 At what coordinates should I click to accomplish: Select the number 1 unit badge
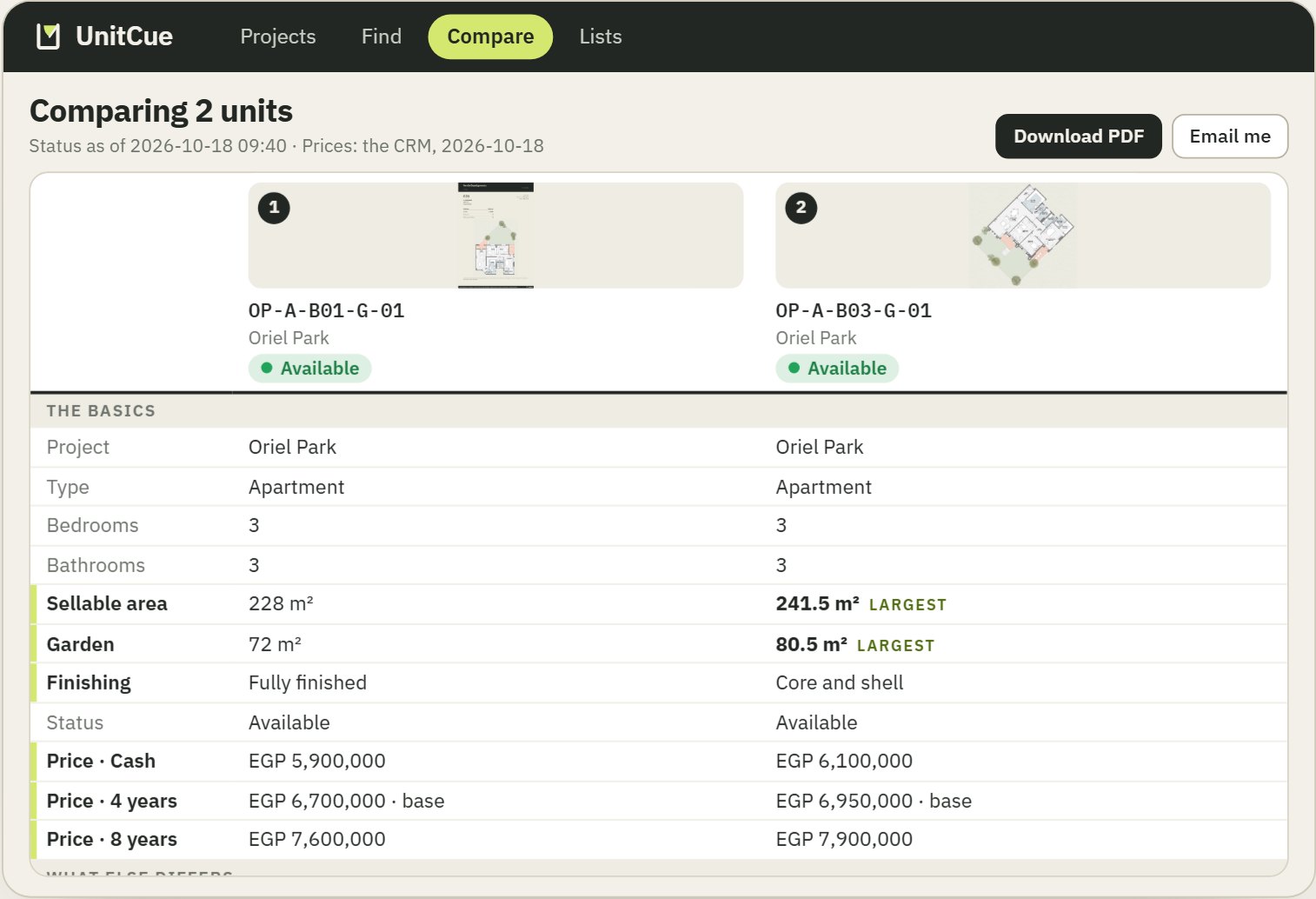[274, 208]
